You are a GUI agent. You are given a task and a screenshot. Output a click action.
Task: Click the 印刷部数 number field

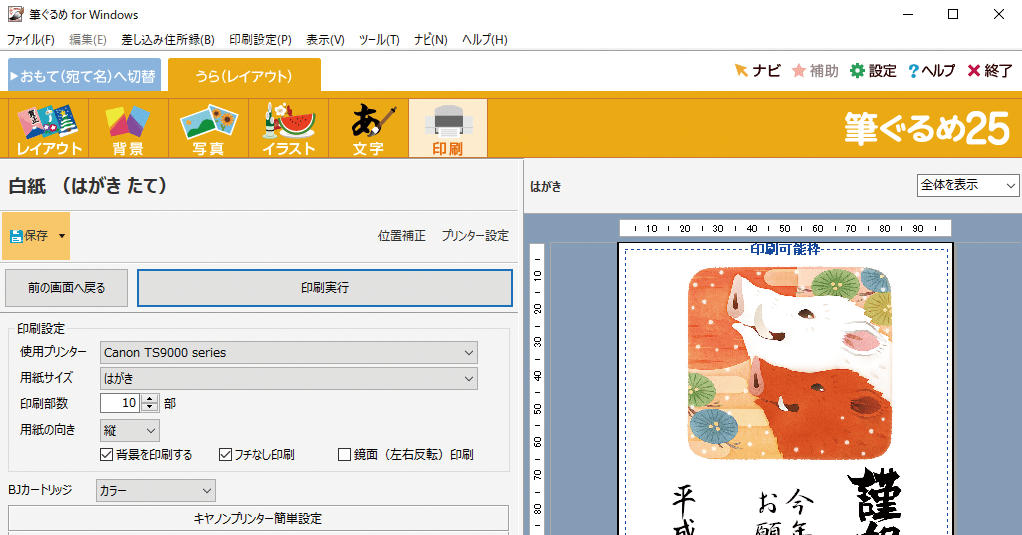point(121,403)
